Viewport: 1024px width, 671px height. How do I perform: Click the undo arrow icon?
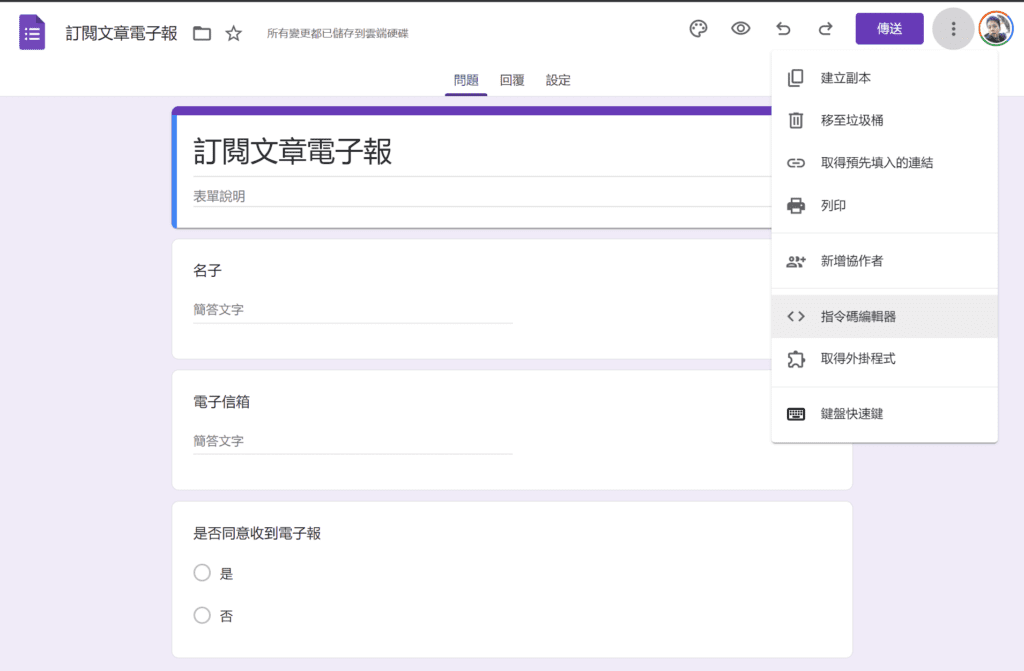pos(783,29)
